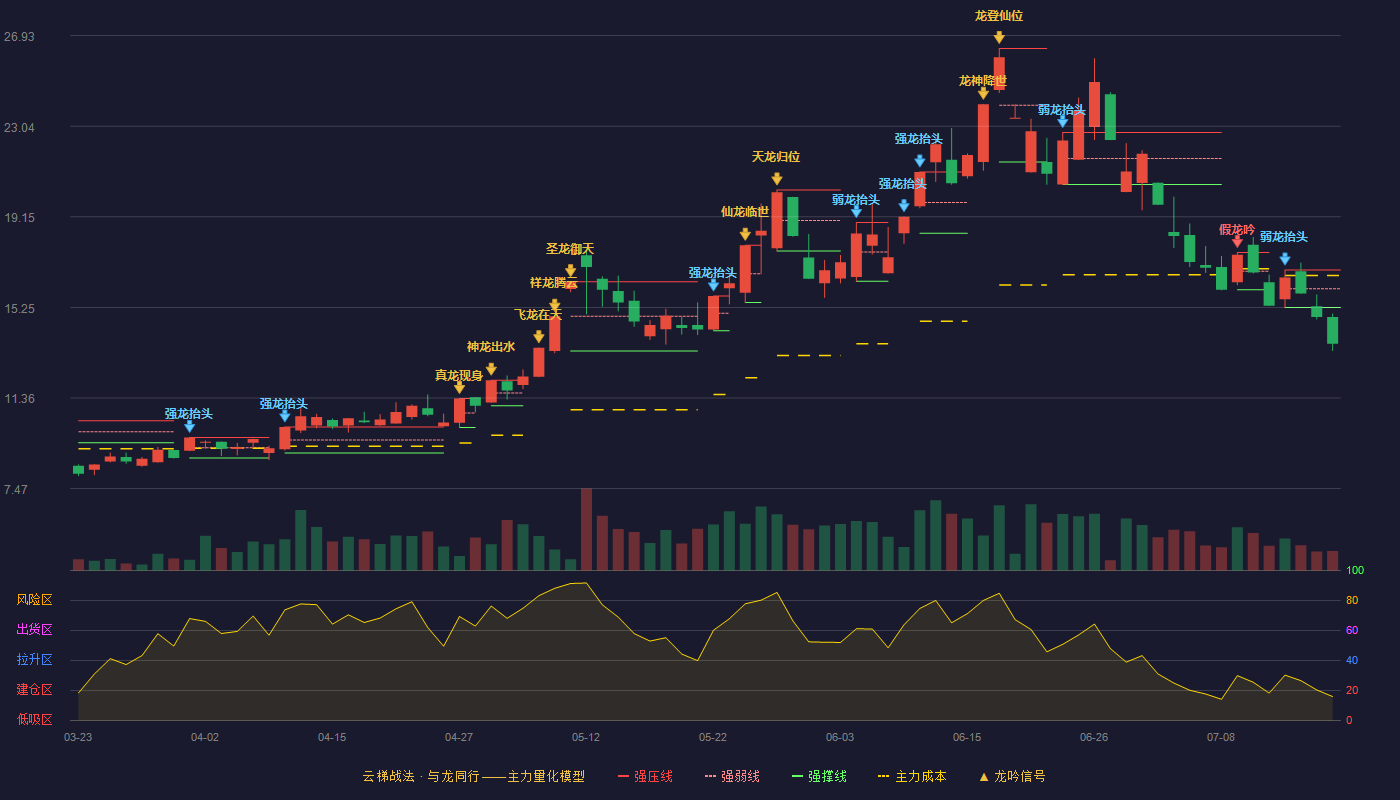Click the 天龙归位 signal marker
The image size is (1400, 800).
click(777, 179)
